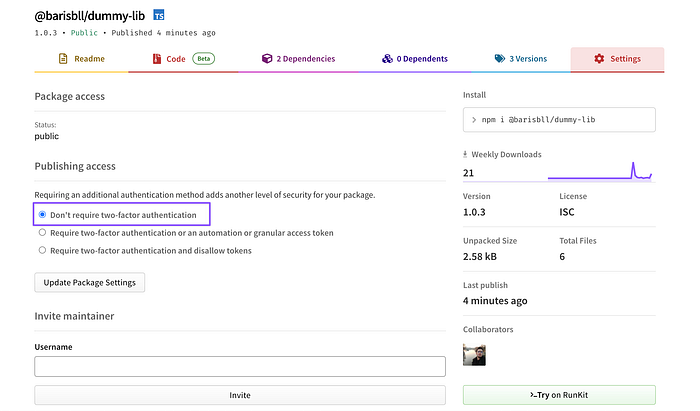Viewport: 700px width, 411px height.
Task: Select 2FA and disallow tokens option
Action: point(42,250)
